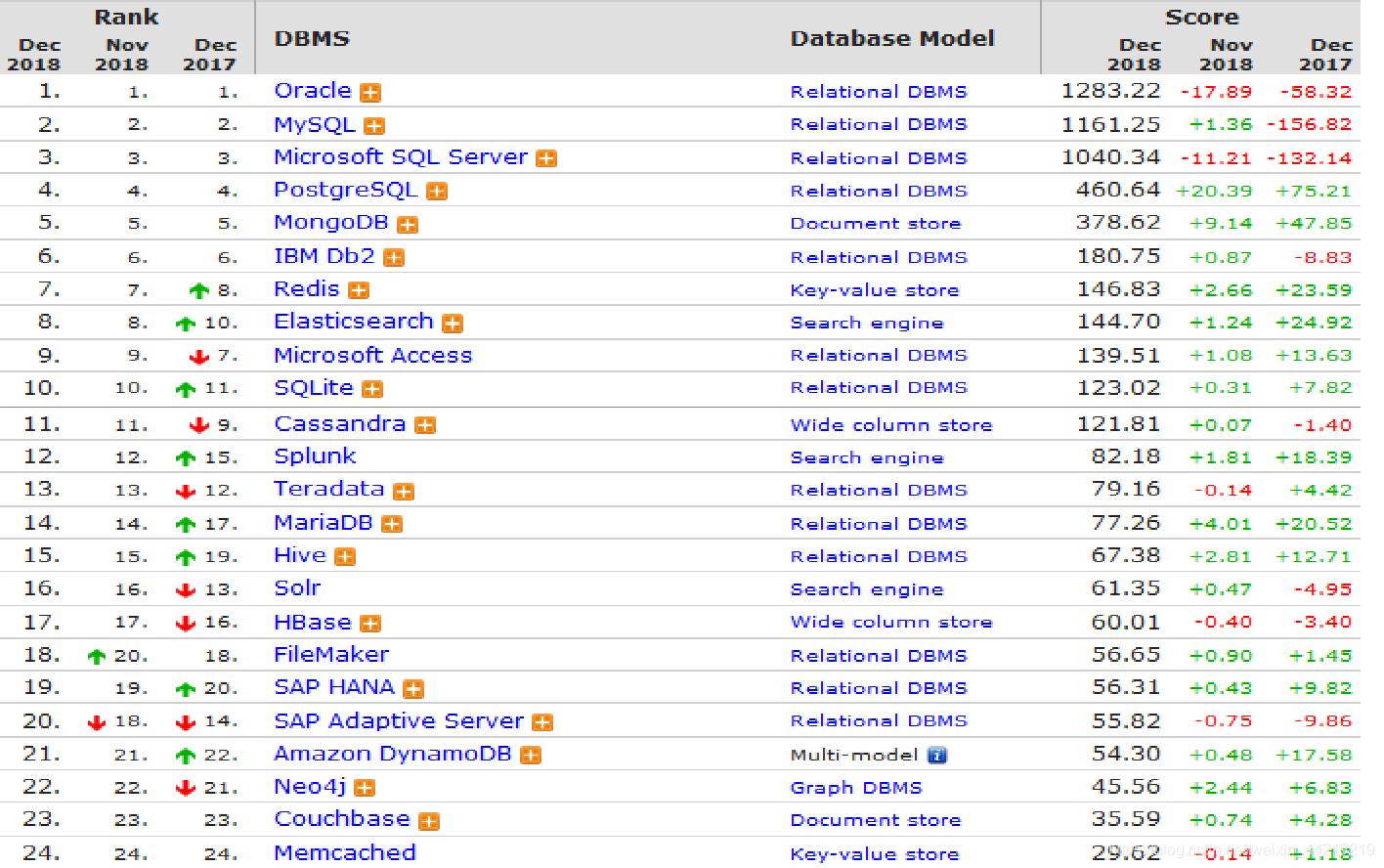Click the plus icon beside IBM Db2
The image size is (1384, 868).
click(394, 258)
